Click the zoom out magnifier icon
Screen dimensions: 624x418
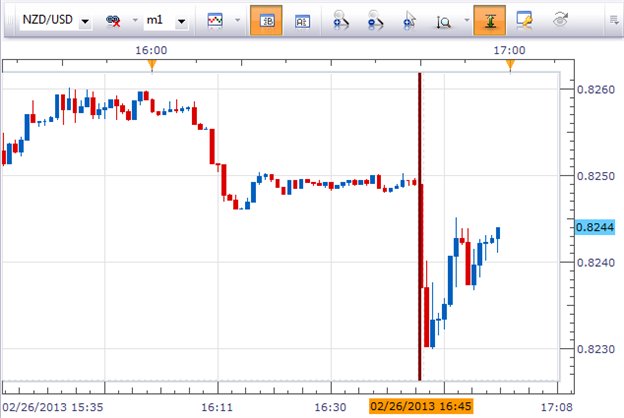tap(375, 20)
